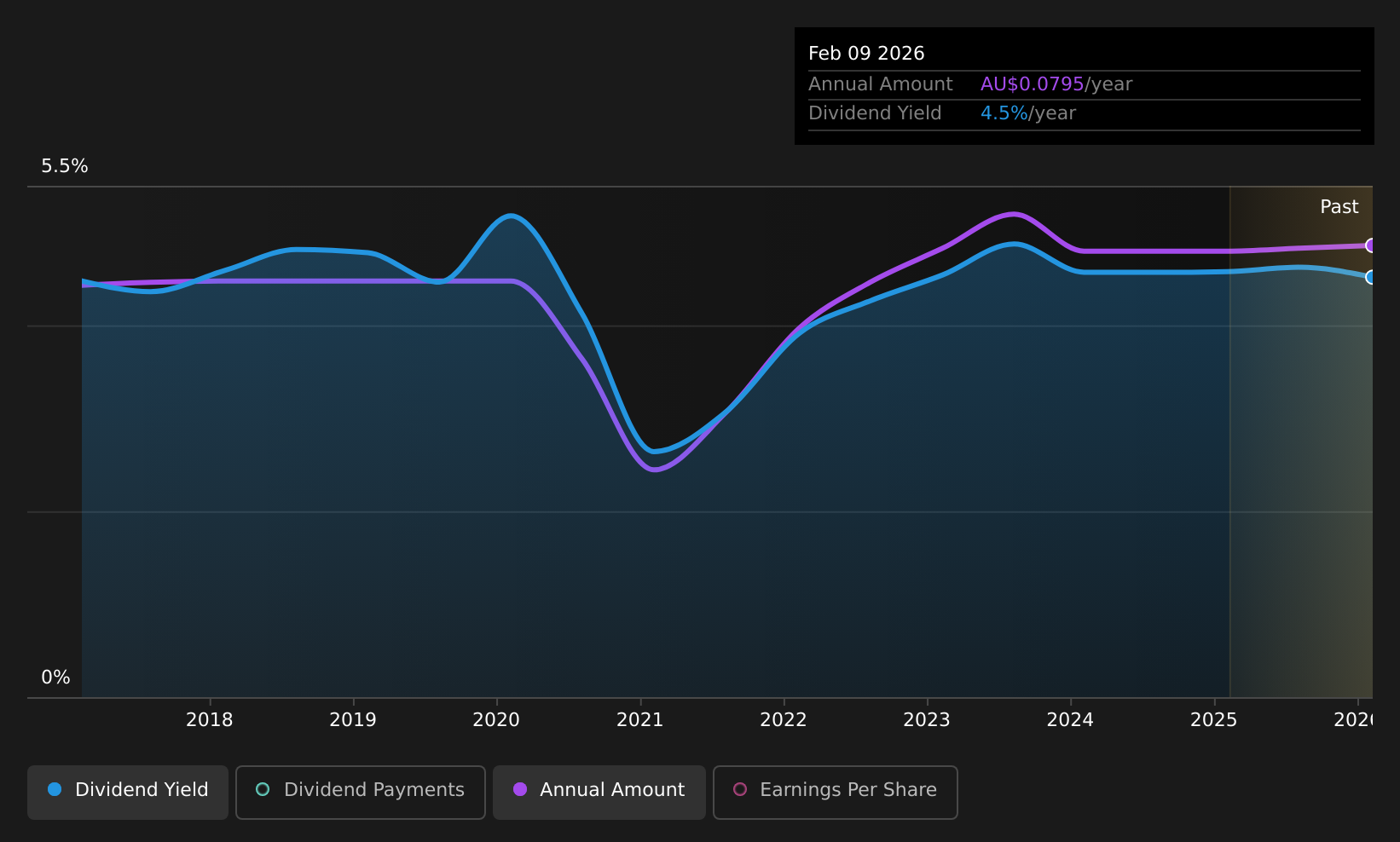The width and height of the screenshot is (1400, 842).
Task: Click the 2018 x-axis label
Action: tap(210, 720)
